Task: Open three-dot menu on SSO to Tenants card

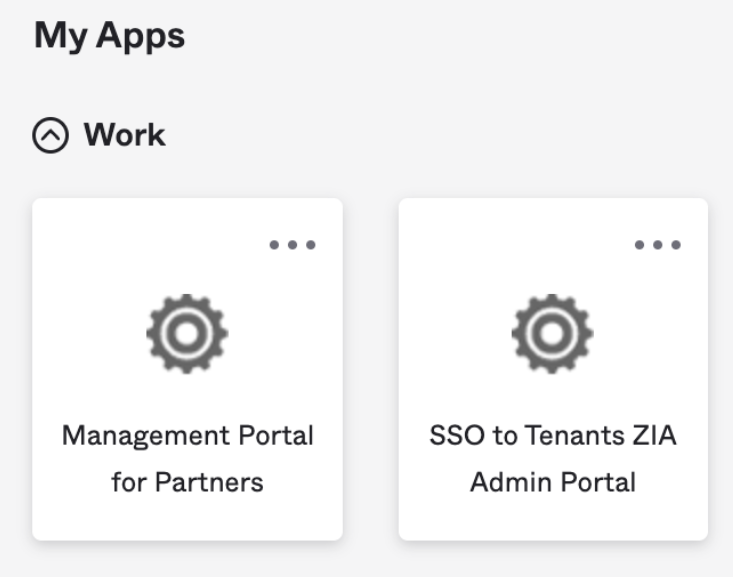Action: click(658, 245)
